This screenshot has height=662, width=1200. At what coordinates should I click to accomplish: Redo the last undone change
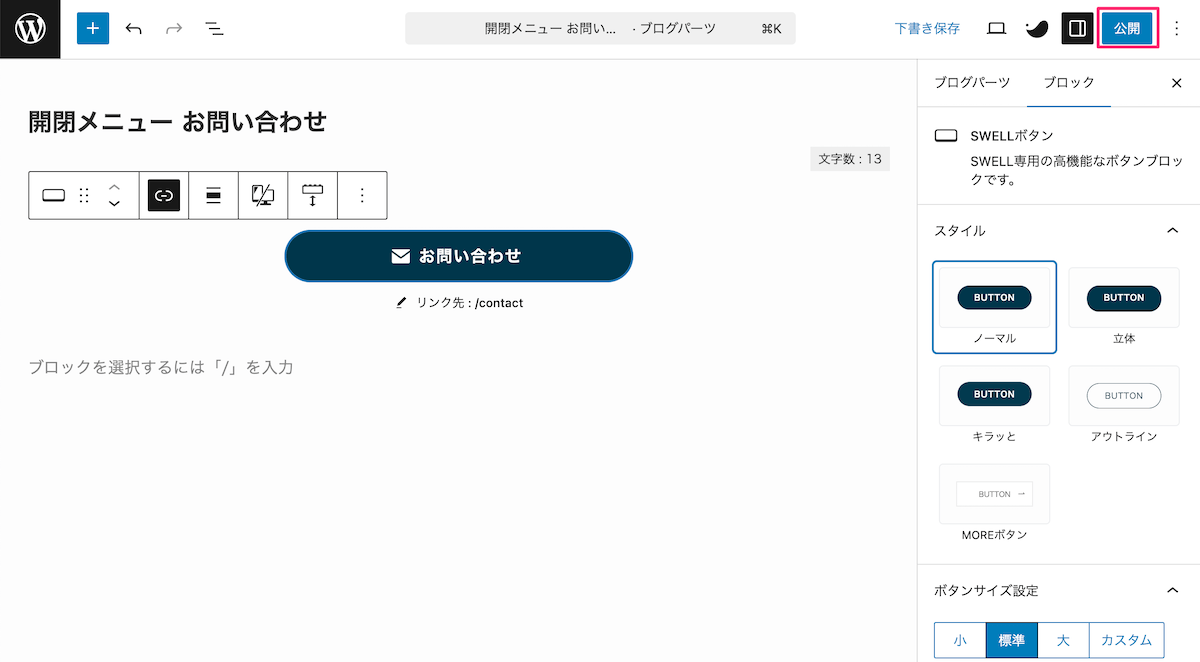click(174, 29)
